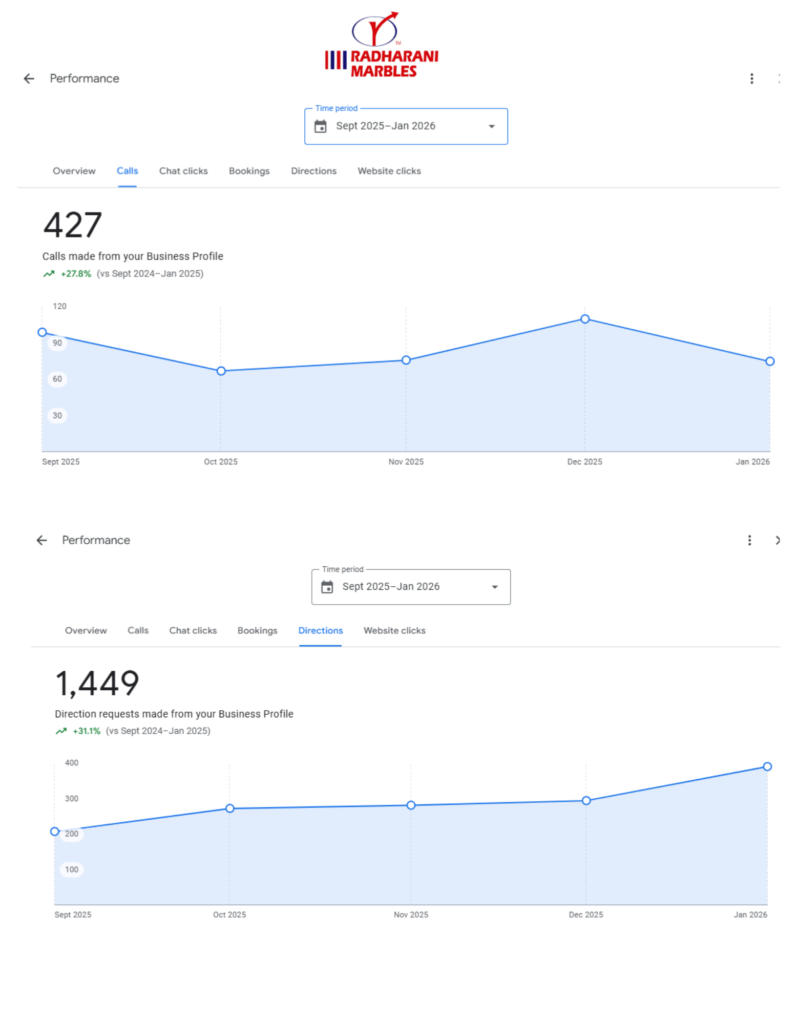Click the Jan 2026 data point on the calls chart
The width and height of the screenshot is (797, 1024).
[x=770, y=361]
